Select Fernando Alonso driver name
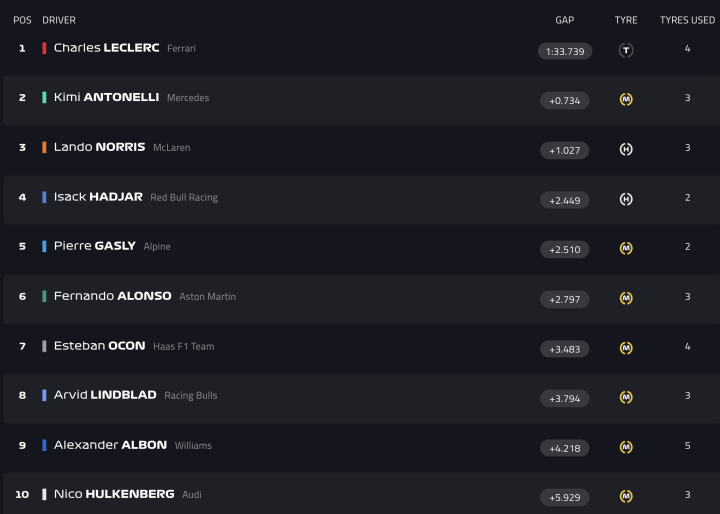The width and height of the screenshot is (720, 514). 112,296
